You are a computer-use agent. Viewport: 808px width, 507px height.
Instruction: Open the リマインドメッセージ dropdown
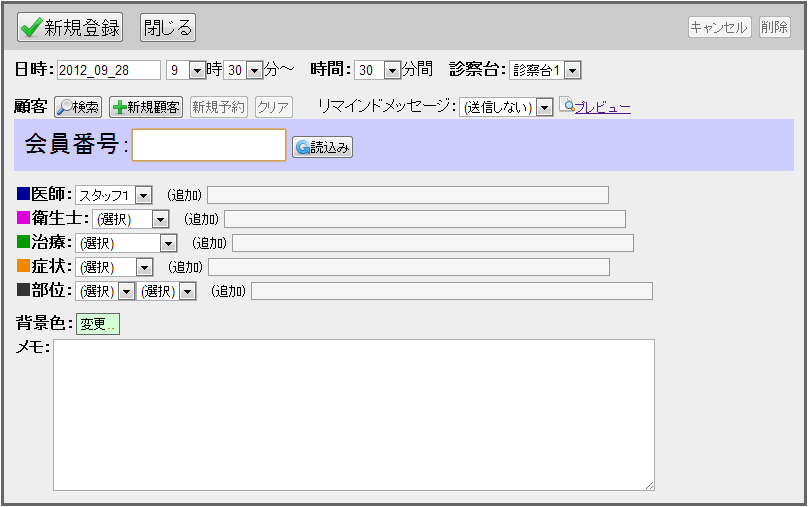coord(506,107)
